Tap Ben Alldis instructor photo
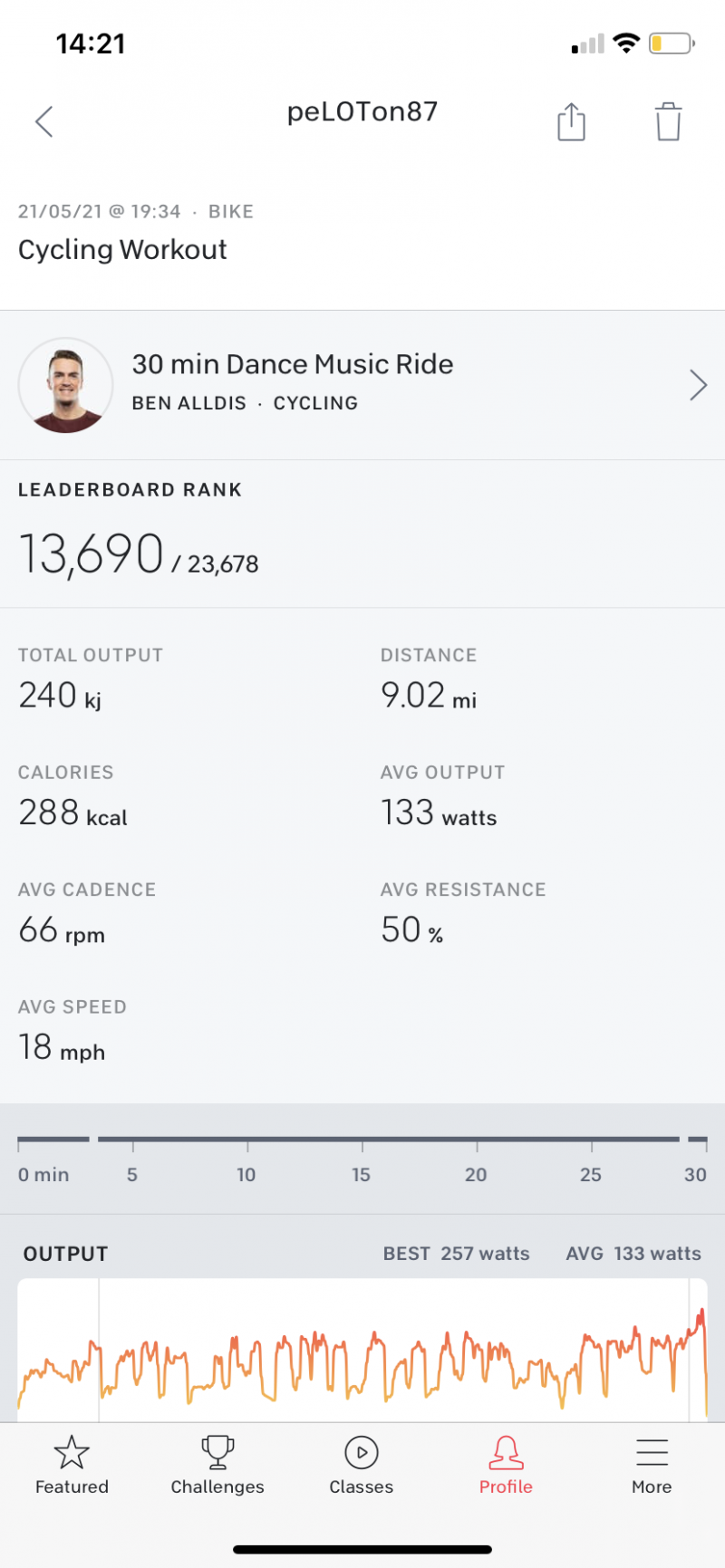Image resolution: width=725 pixels, height=1568 pixels. coord(65,385)
